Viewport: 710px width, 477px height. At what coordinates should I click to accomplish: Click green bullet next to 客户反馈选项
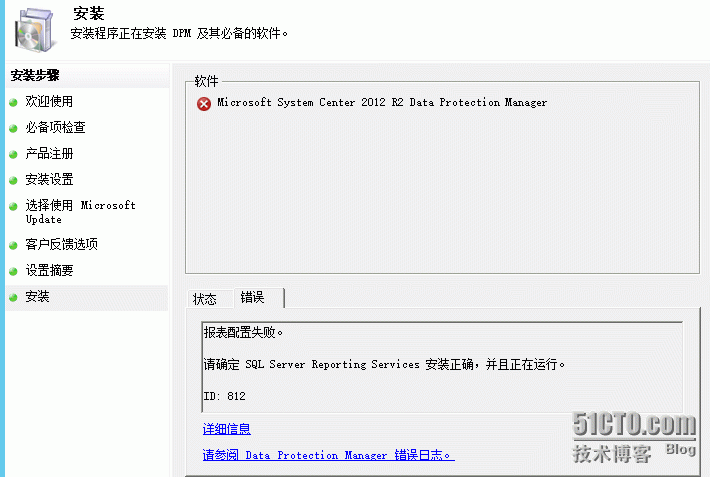pyautogui.click(x=13, y=246)
